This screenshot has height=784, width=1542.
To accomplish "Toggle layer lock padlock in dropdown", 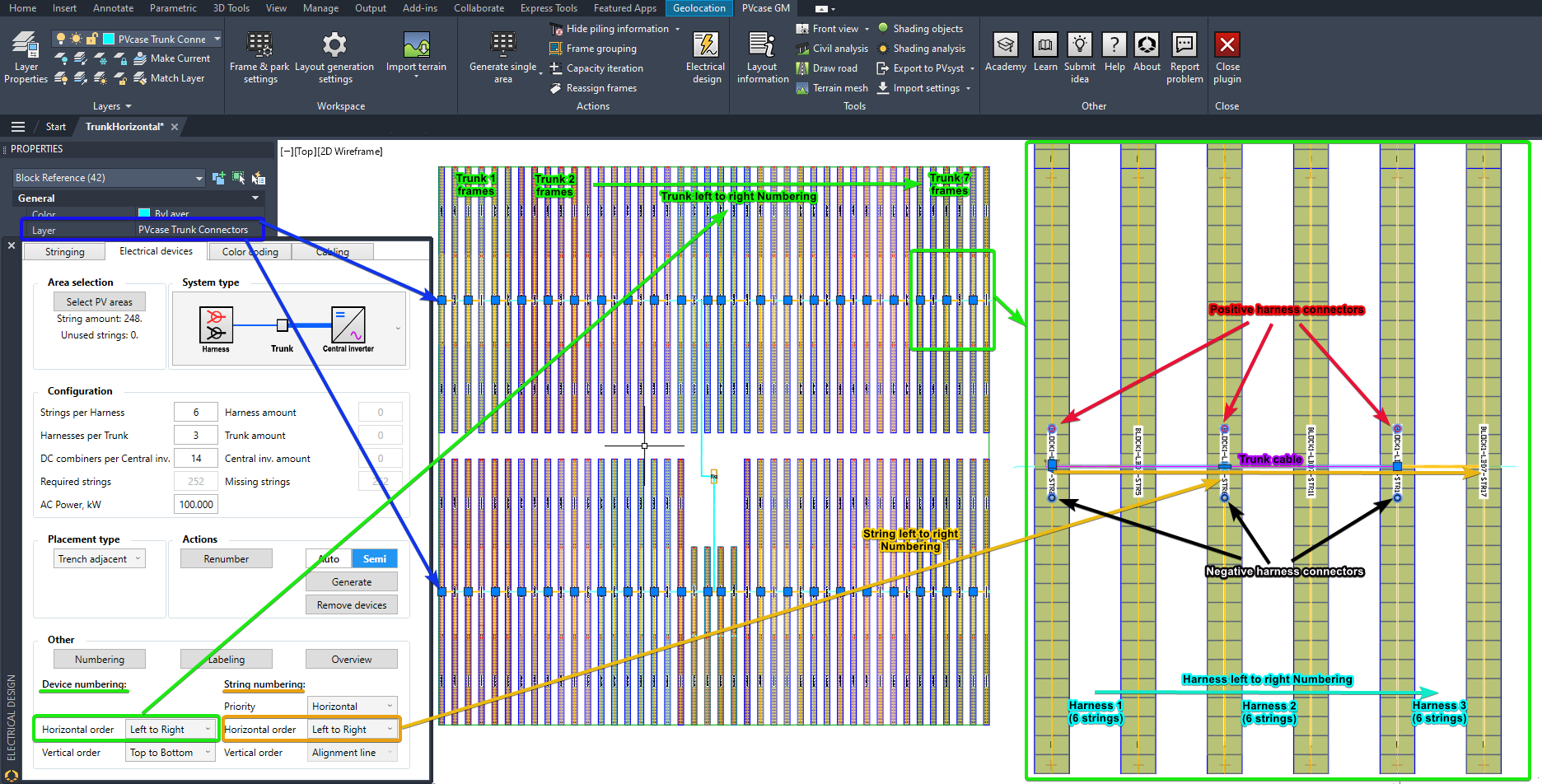I will pyautogui.click(x=91, y=39).
